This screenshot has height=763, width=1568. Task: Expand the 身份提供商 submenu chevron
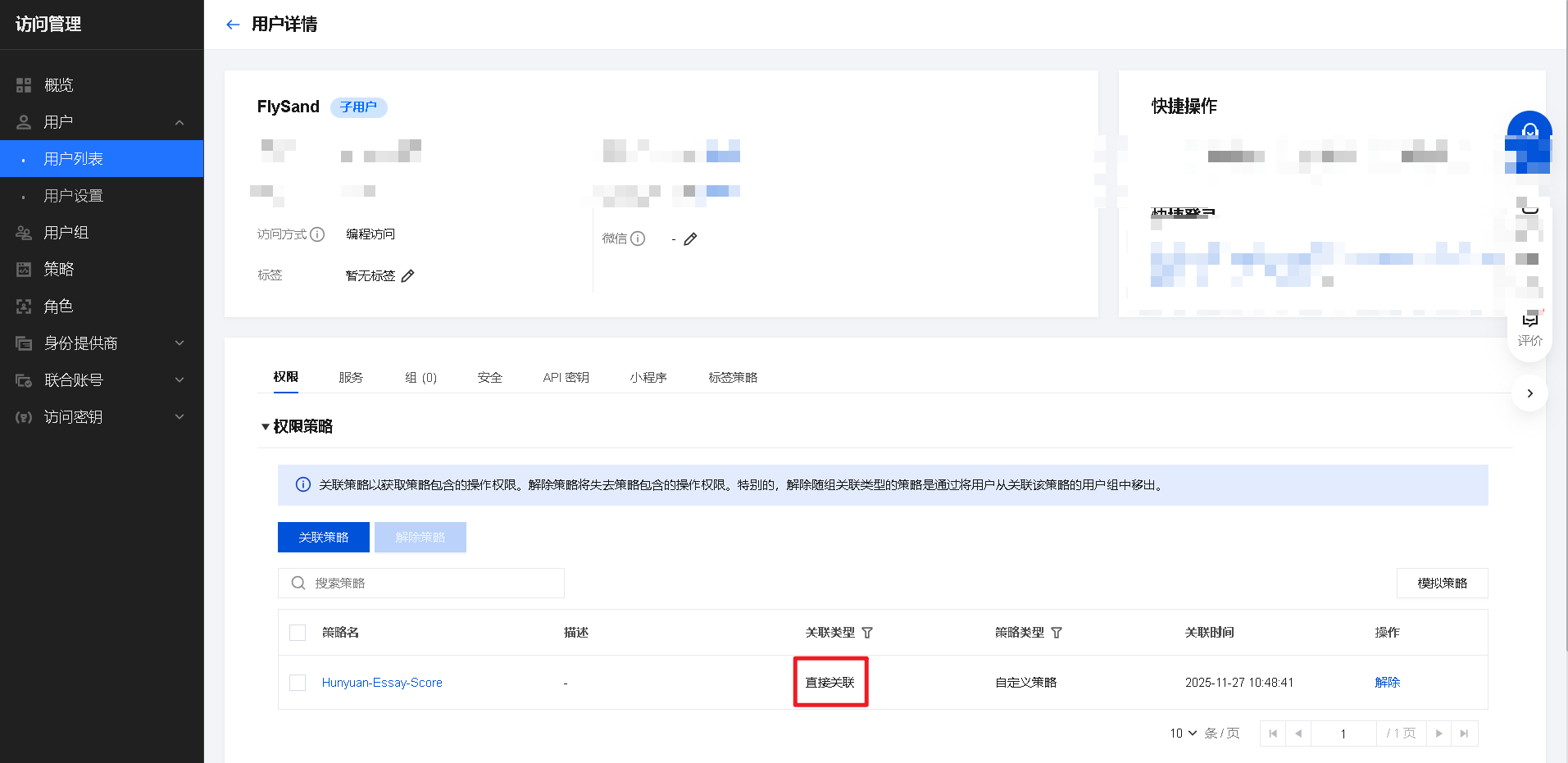(180, 343)
